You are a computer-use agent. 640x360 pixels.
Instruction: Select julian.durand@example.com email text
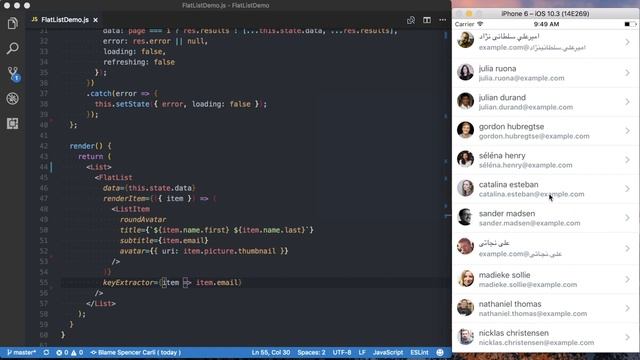[526, 107]
